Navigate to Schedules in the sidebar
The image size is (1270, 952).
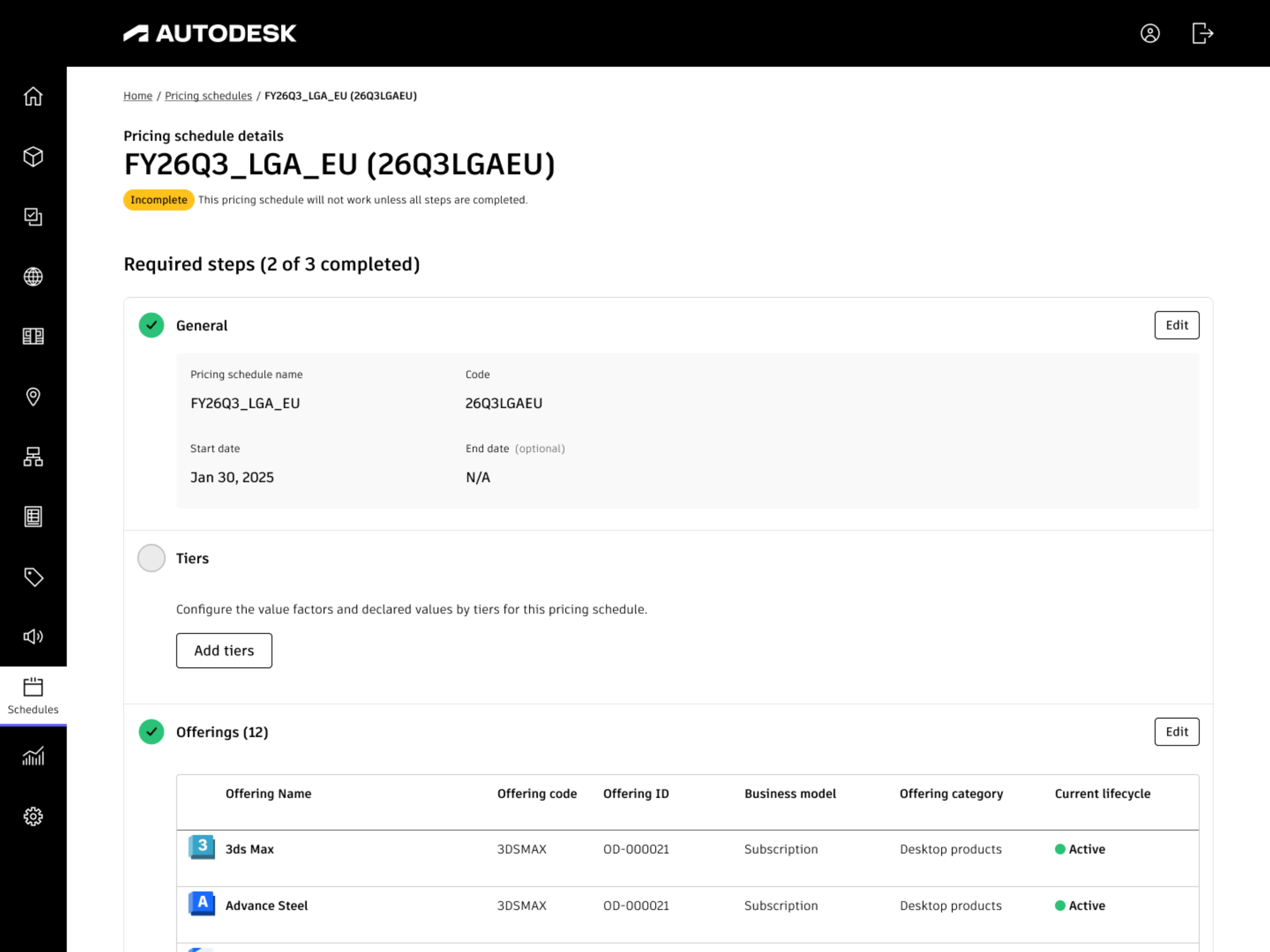33,694
